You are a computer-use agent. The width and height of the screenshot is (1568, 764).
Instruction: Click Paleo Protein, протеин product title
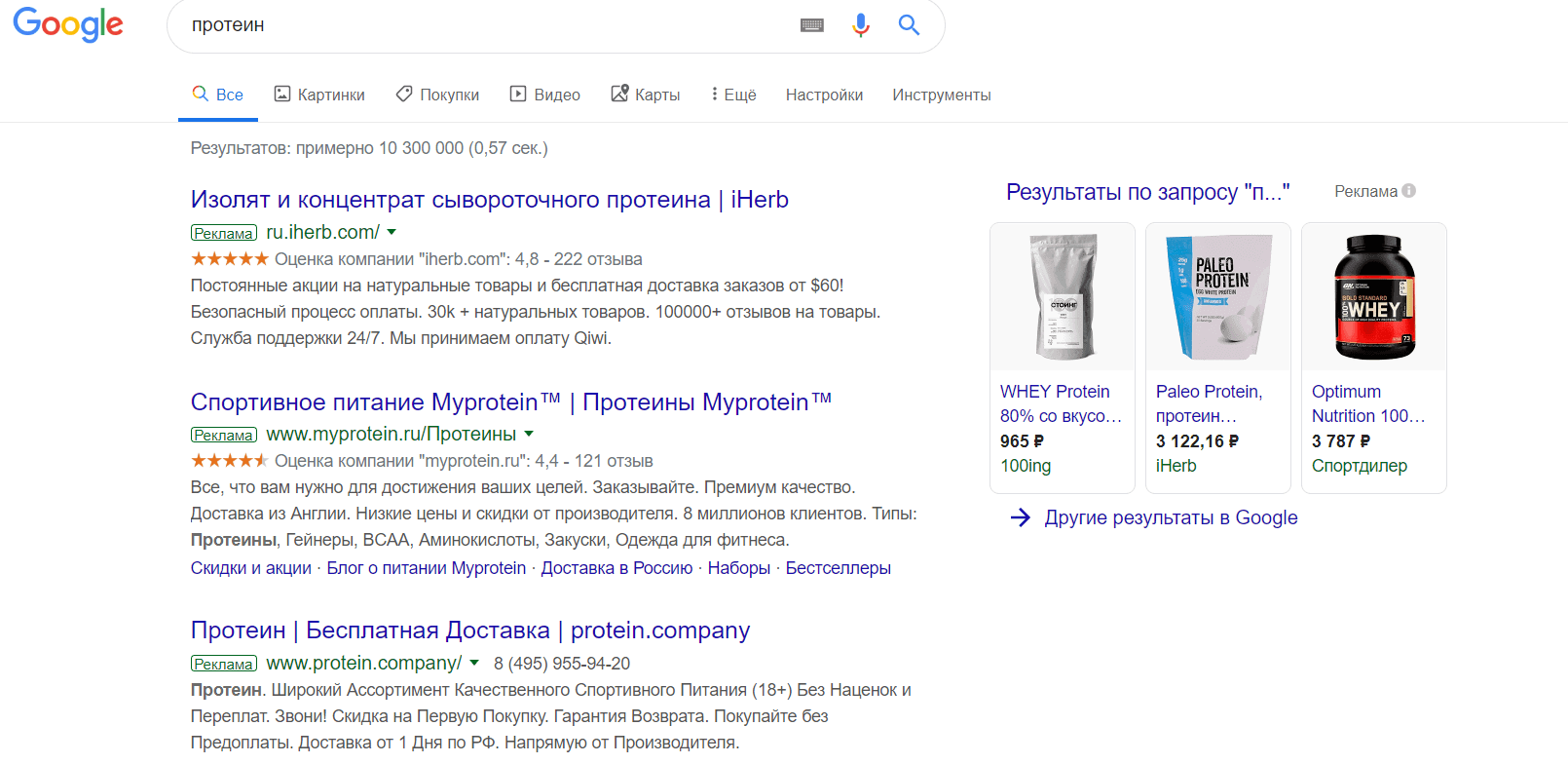pos(1209,403)
